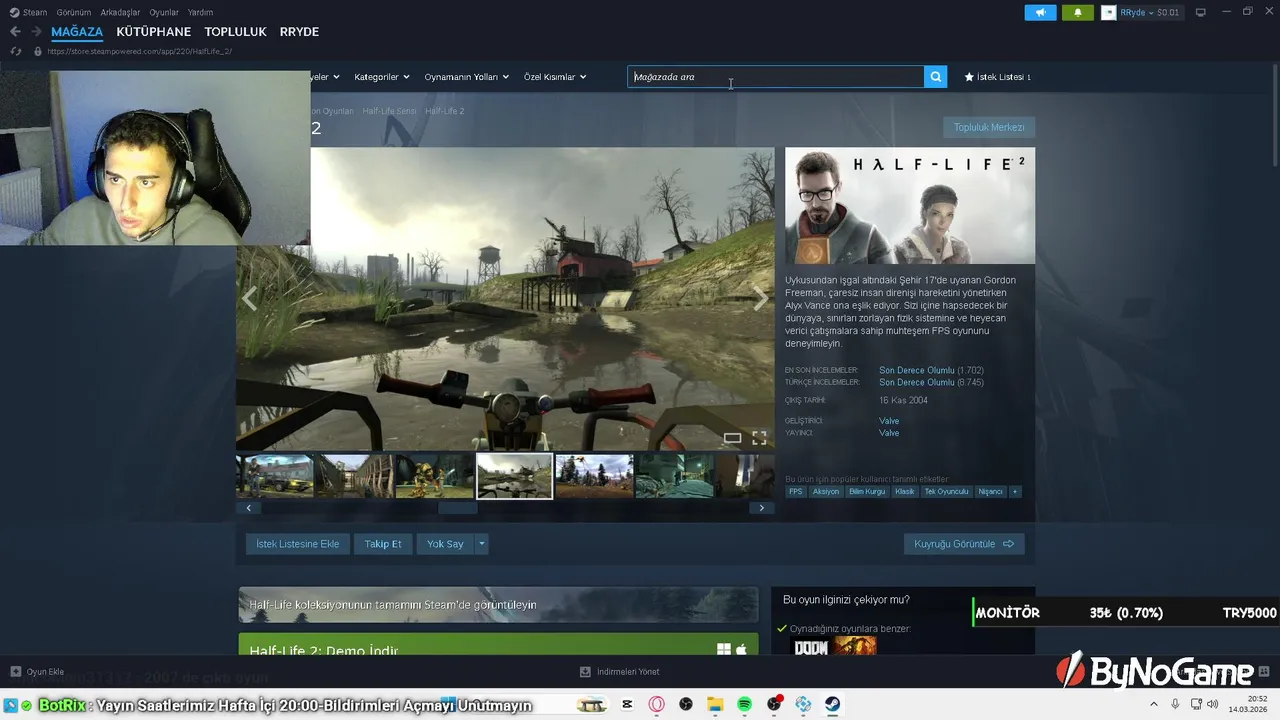Click the thumbnail strip scrollbar handle
1280x720 pixels.
tap(458, 508)
